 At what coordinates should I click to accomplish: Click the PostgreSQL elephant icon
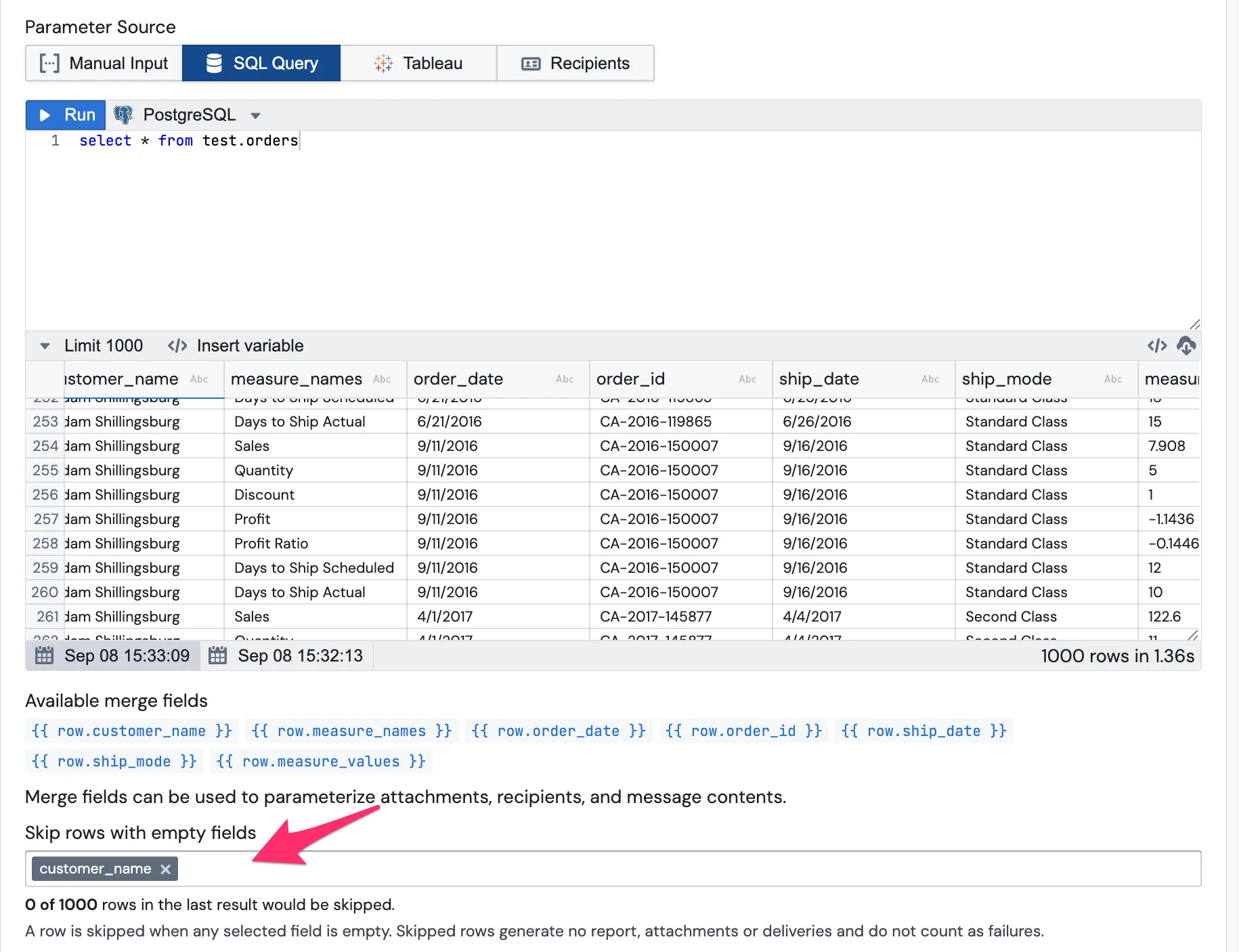click(x=123, y=115)
